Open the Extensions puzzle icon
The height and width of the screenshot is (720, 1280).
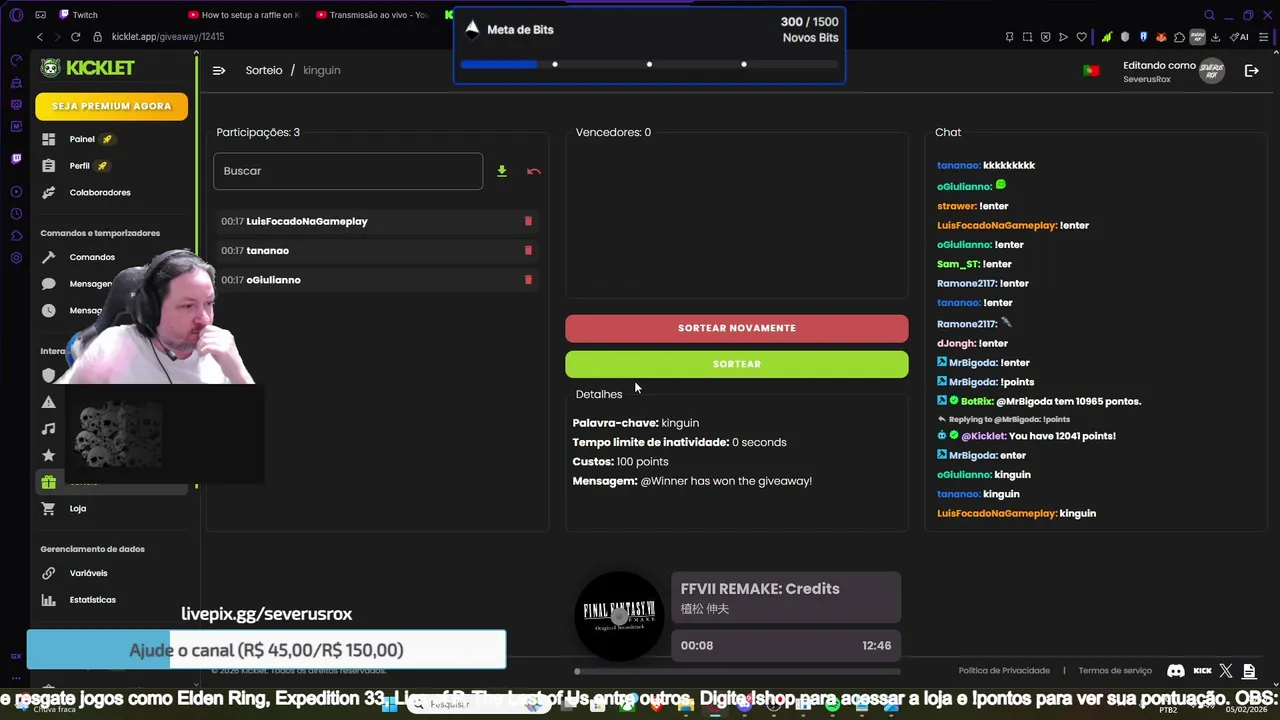point(1179,37)
